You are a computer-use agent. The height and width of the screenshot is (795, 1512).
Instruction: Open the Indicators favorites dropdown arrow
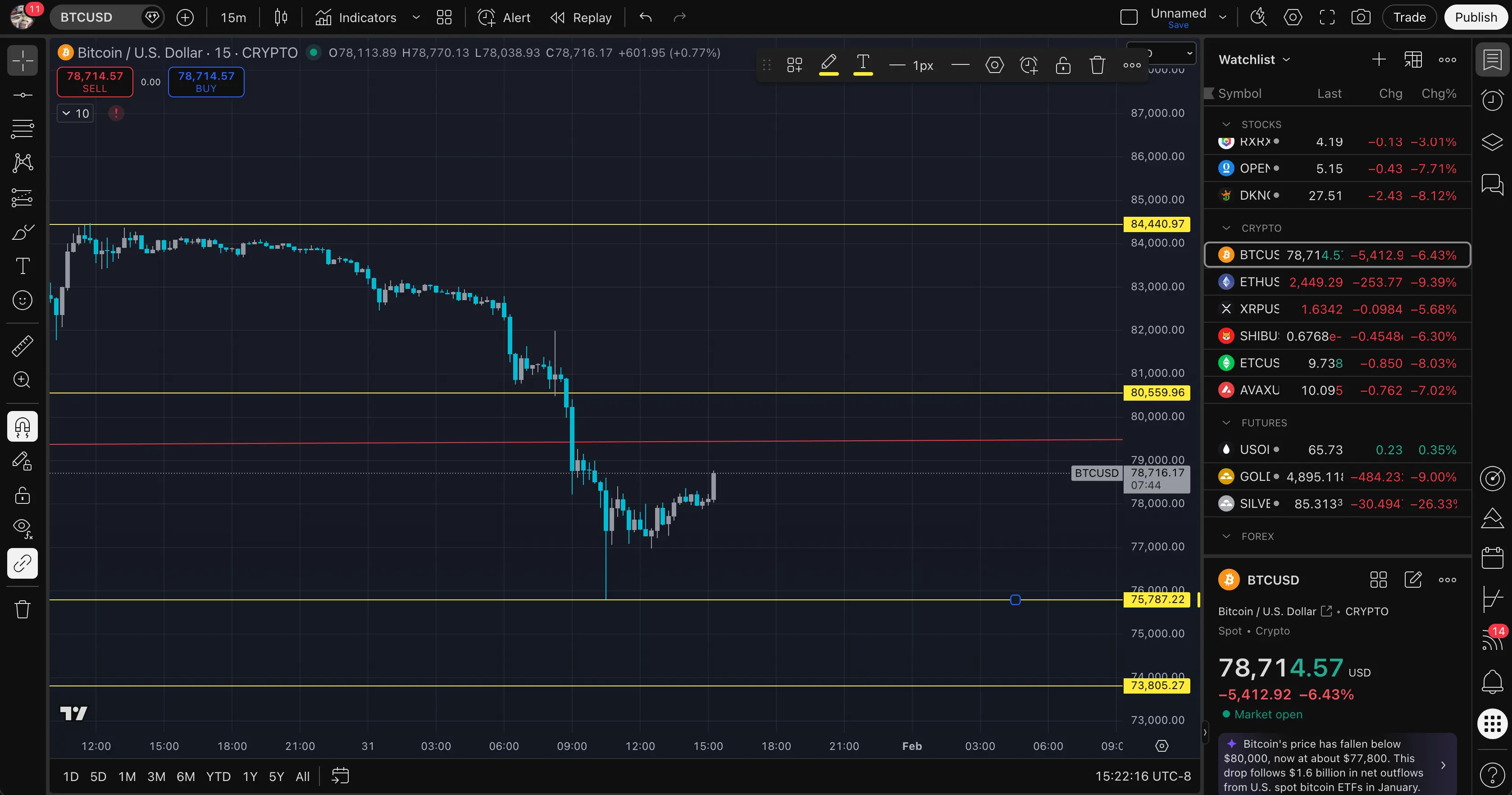(416, 18)
